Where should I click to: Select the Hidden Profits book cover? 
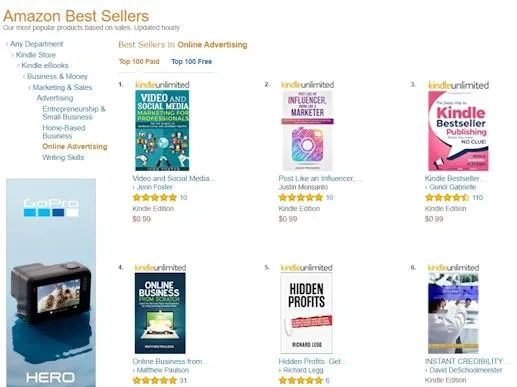pyautogui.click(x=306, y=313)
